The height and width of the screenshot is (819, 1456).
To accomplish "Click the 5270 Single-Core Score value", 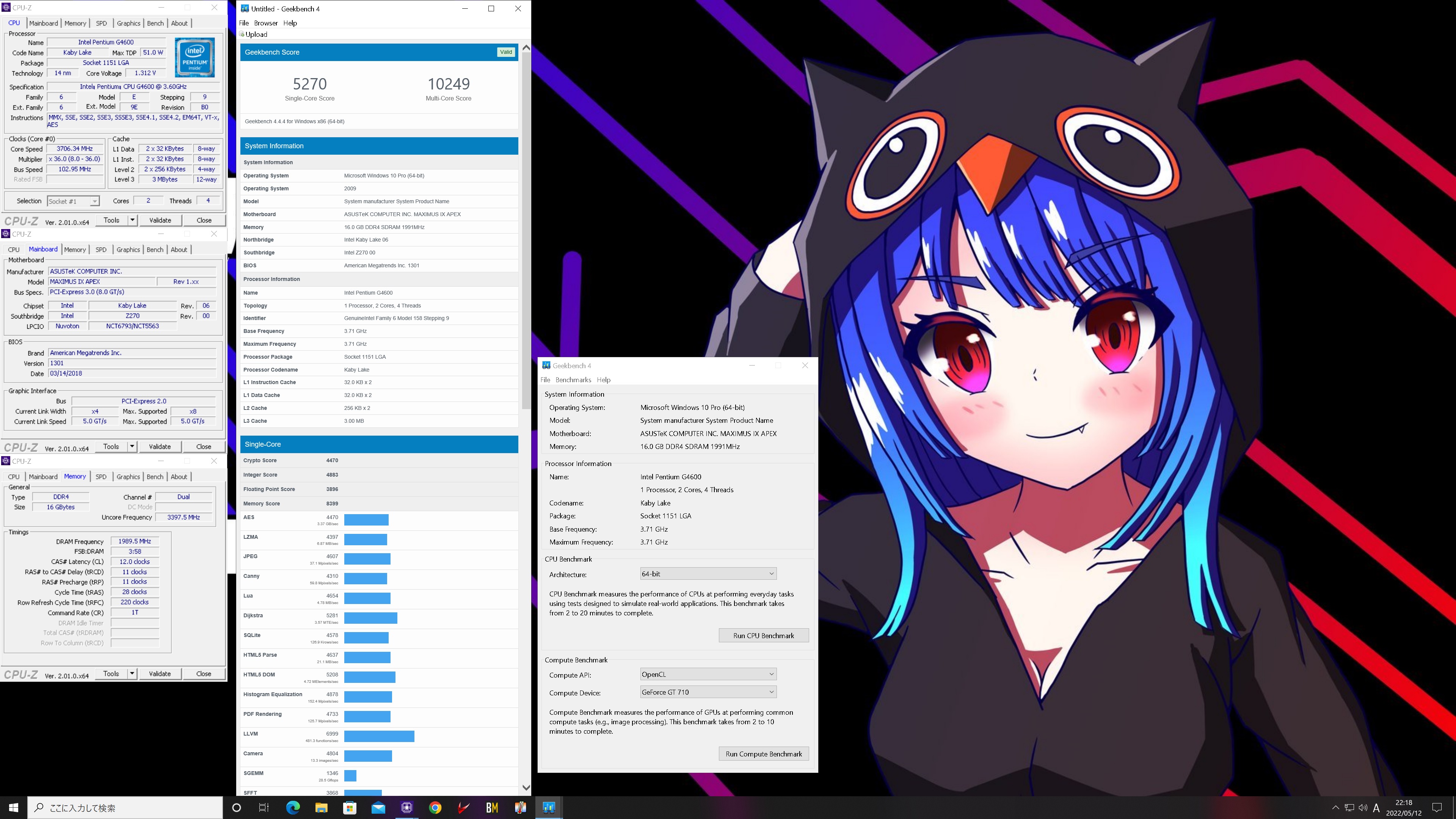I will click(x=310, y=84).
